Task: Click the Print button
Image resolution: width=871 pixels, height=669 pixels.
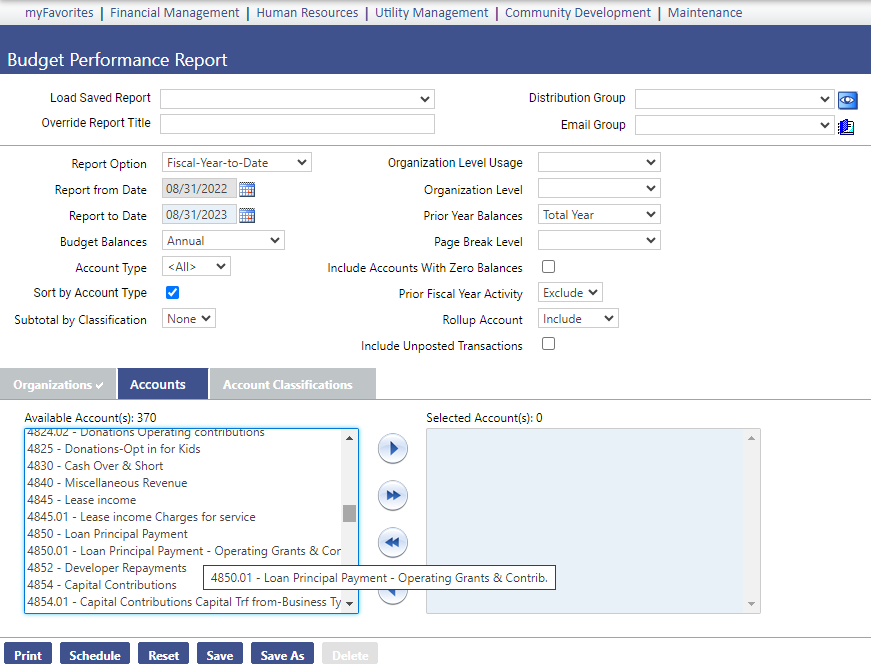Action: [28, 655]
